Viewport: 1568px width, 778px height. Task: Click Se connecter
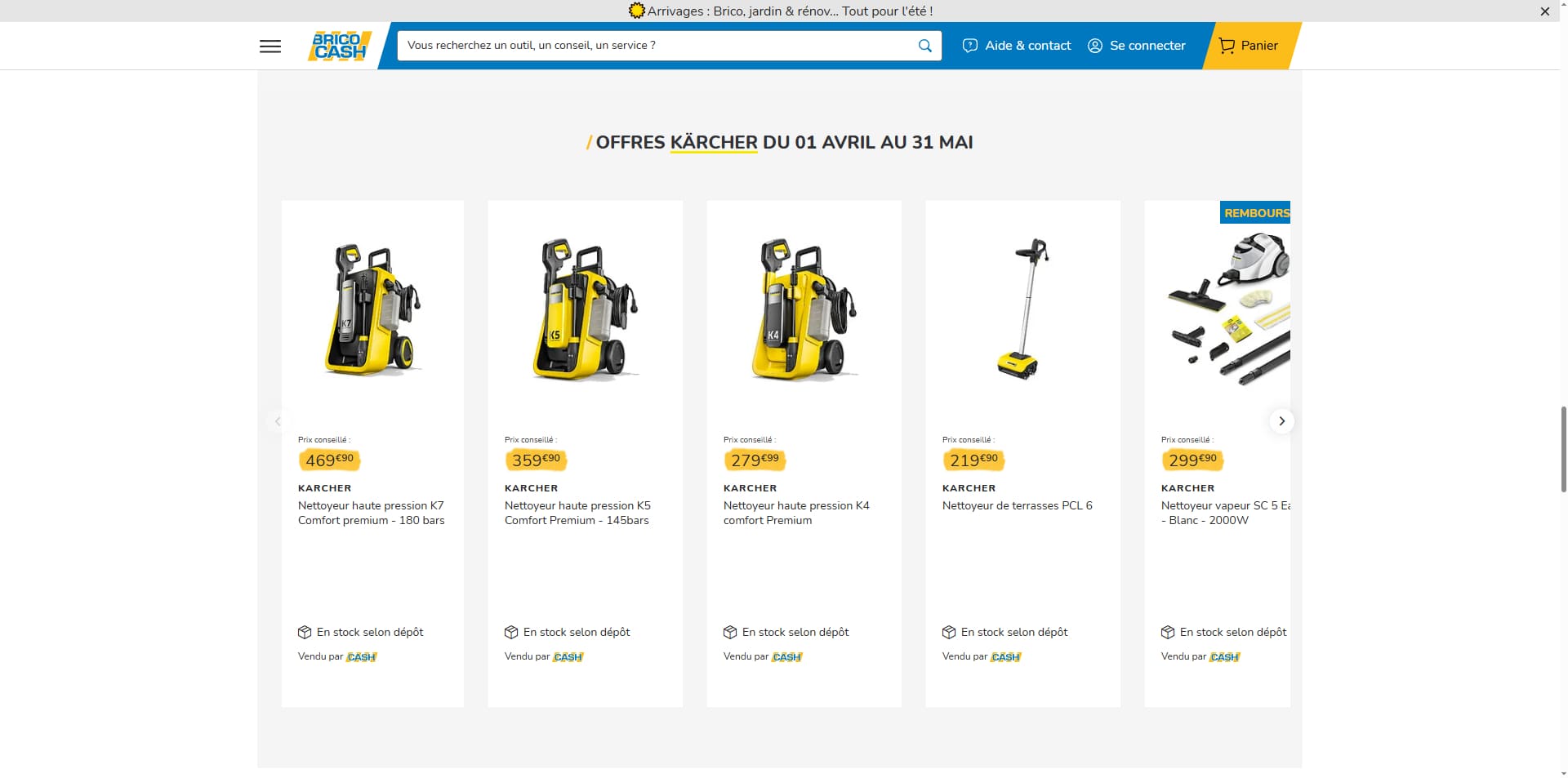coord(1136,46)
